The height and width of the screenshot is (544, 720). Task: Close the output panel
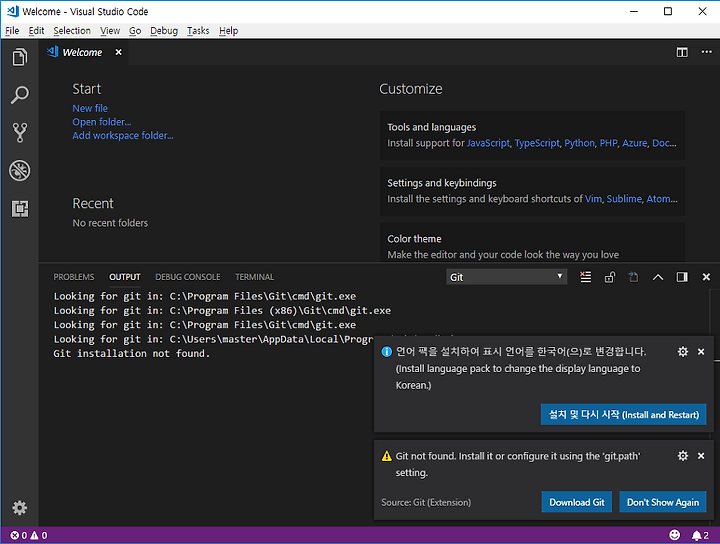tap(706, 277)
